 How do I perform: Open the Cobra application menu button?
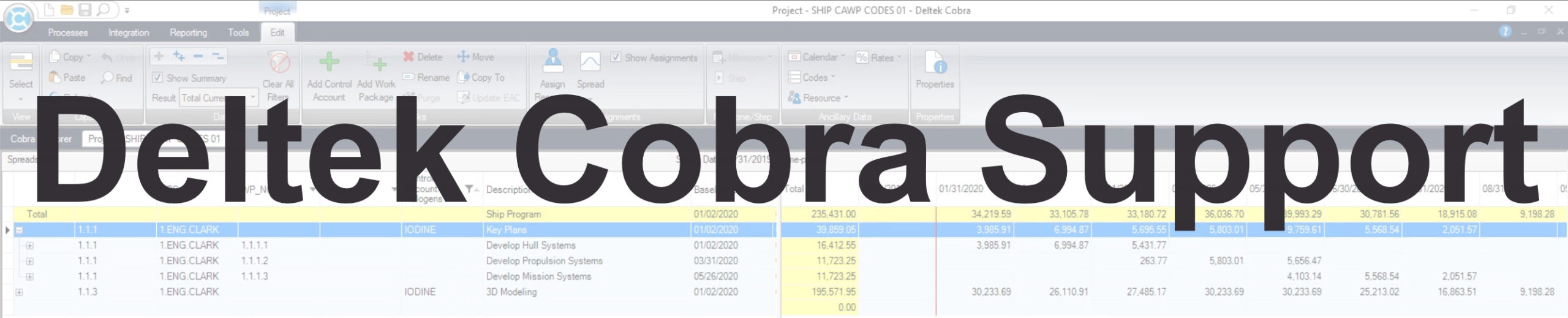[18, 19]
